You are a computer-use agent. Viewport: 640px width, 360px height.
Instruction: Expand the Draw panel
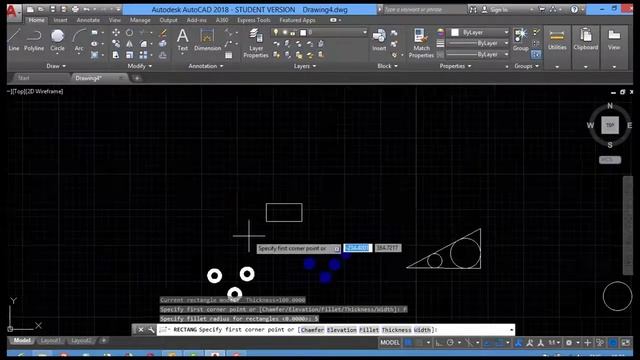pos(56,66)
